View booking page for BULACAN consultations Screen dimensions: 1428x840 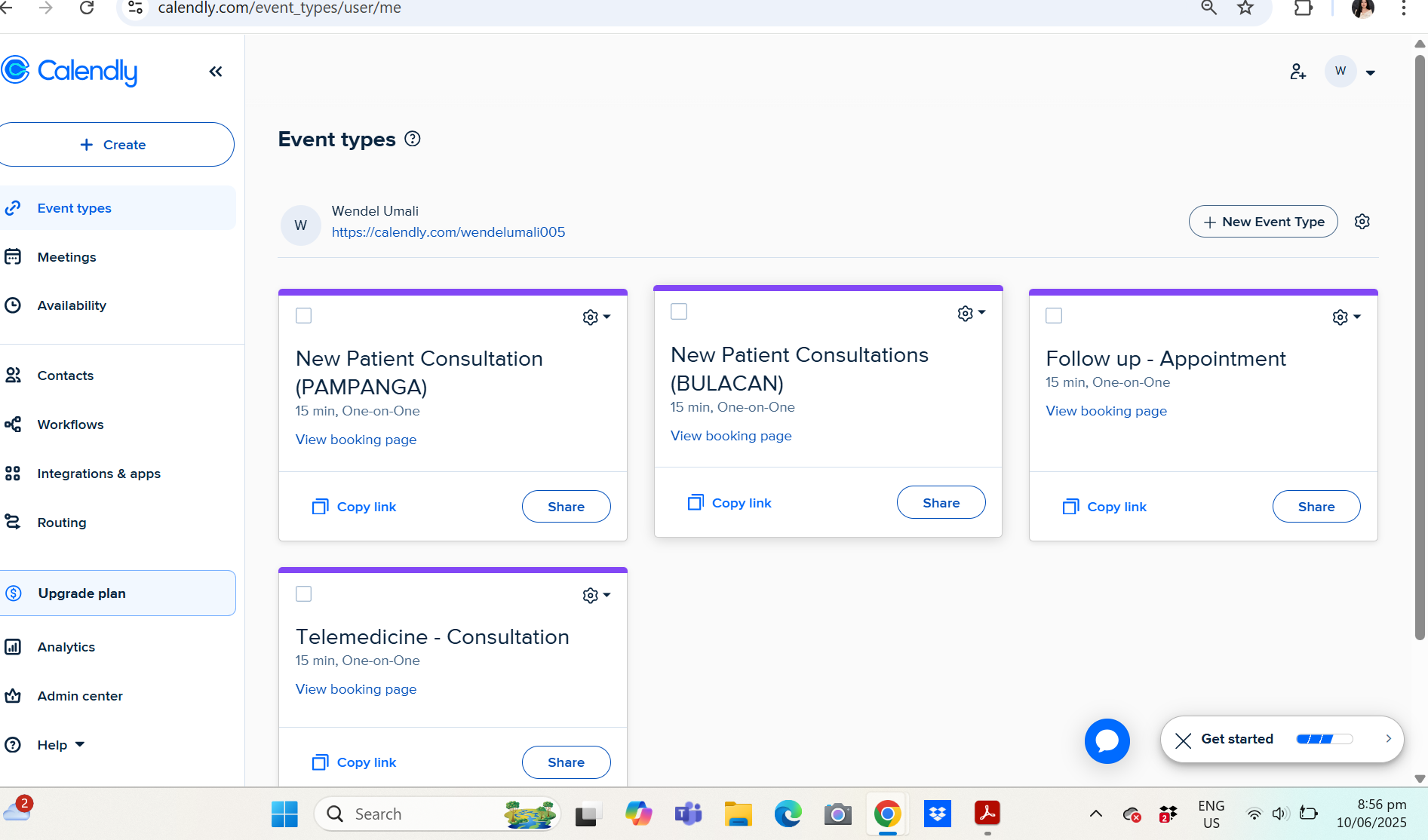click(731, 436)
